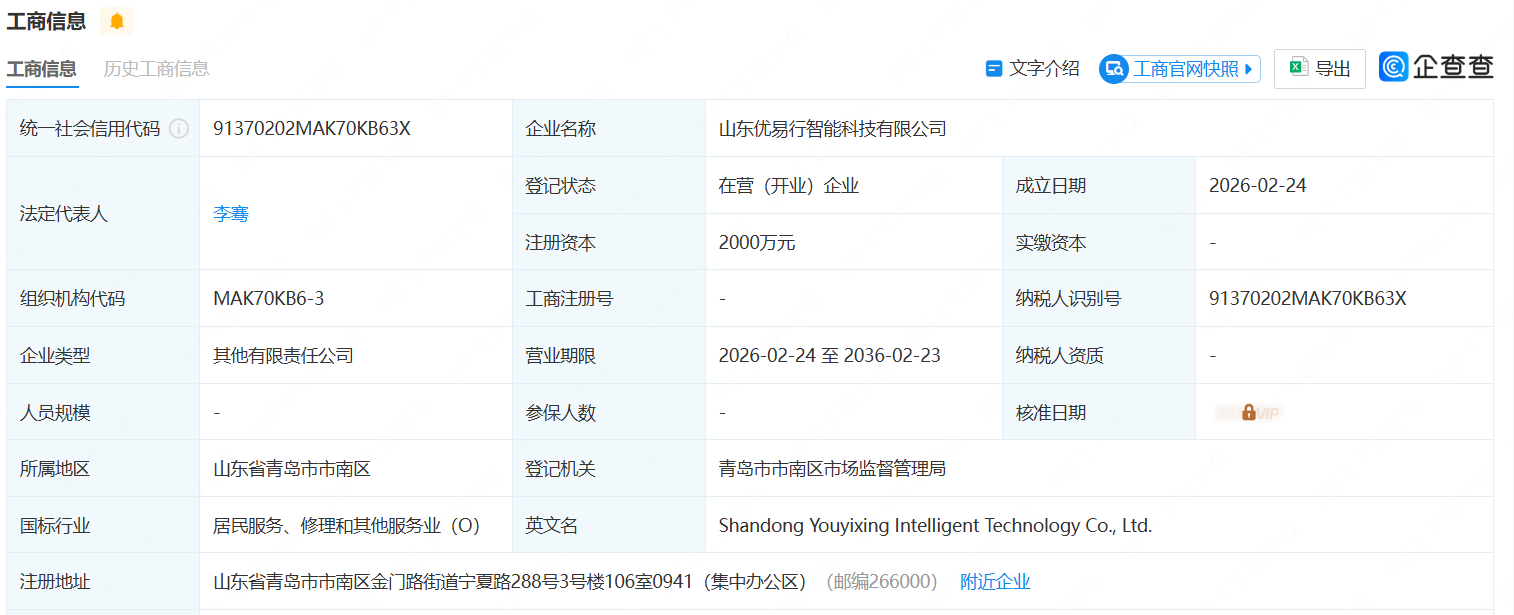
Task: Click info icon beside 统一社会信用代码
Action: point(179,129)
